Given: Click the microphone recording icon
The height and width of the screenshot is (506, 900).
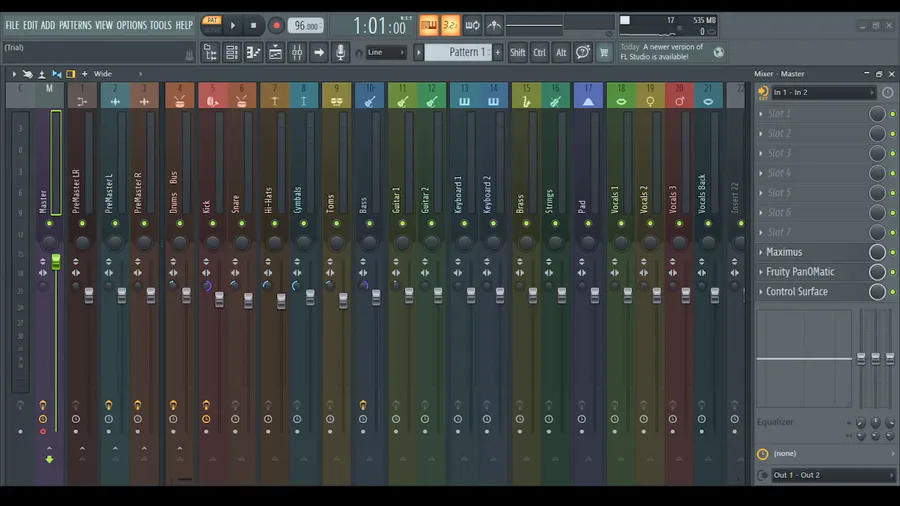Looking at the screenshot, I should coord(341,53).
